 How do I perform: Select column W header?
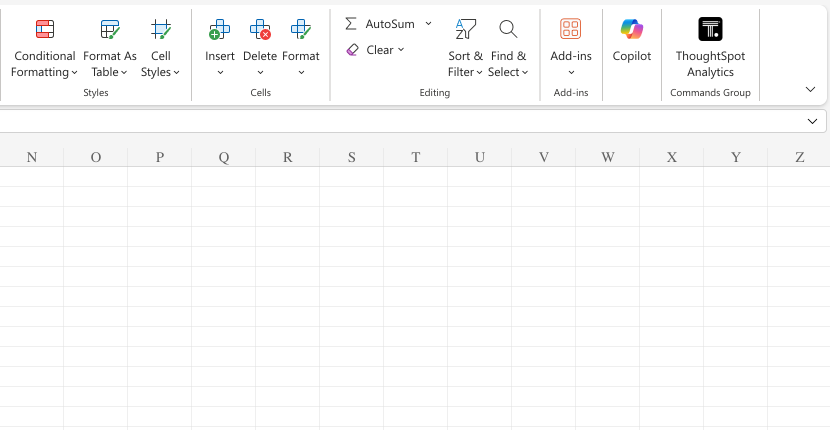click(x=608, y=157)
